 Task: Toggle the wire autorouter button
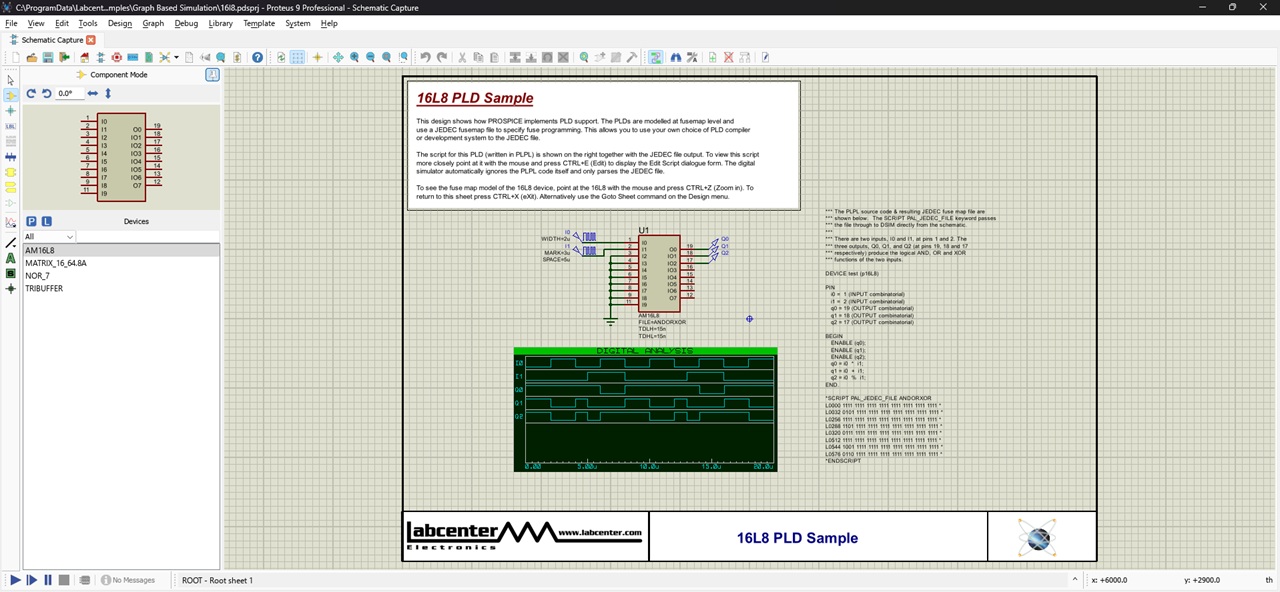655,58
